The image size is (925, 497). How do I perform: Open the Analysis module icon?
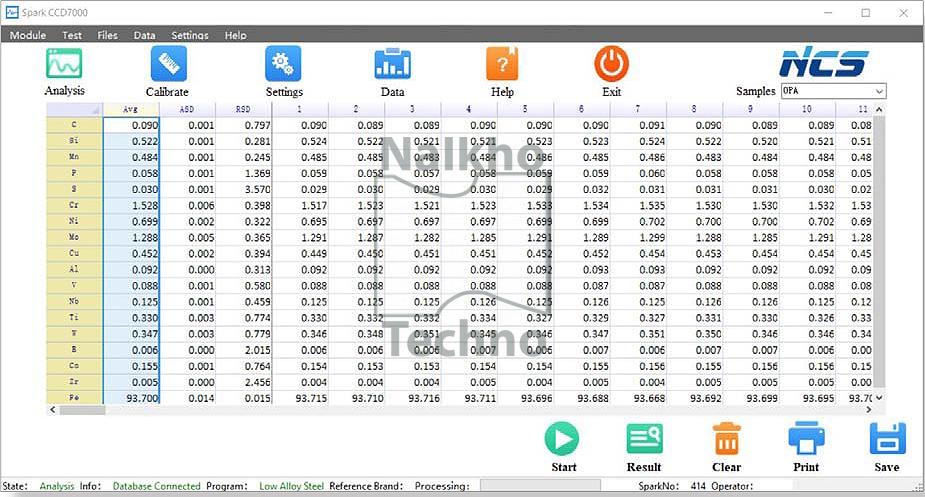click(x=64, y=64)
